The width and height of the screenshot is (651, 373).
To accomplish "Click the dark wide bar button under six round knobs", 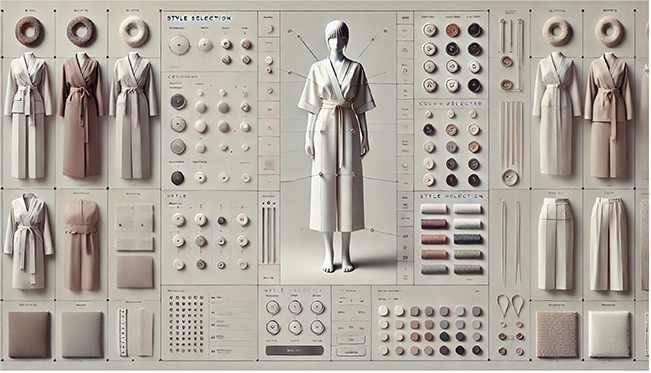I will click(x=294, y=351).
